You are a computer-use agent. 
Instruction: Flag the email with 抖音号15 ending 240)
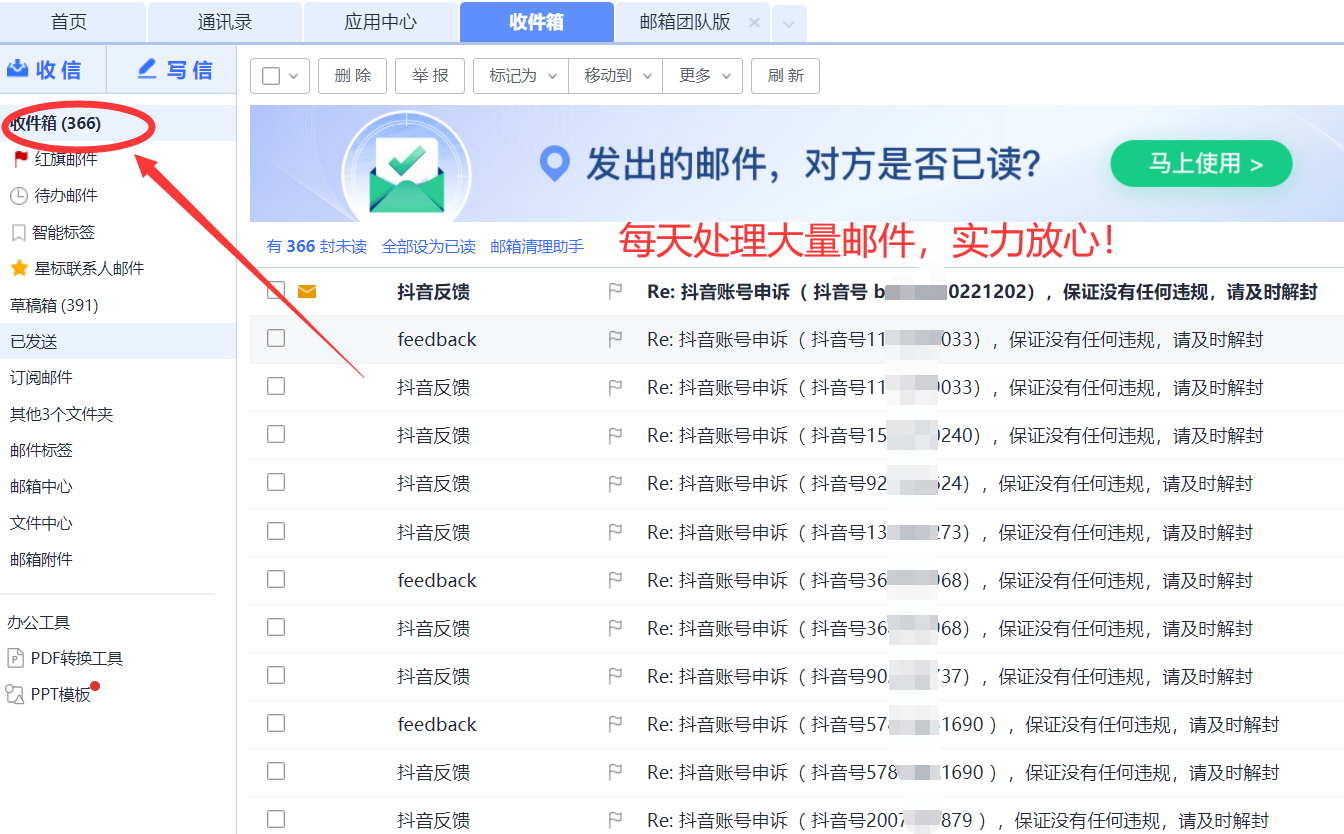pos(615,435)
